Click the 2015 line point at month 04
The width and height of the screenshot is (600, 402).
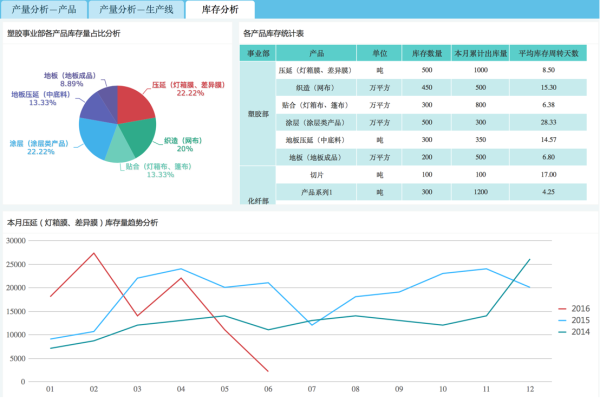(181, 269)
